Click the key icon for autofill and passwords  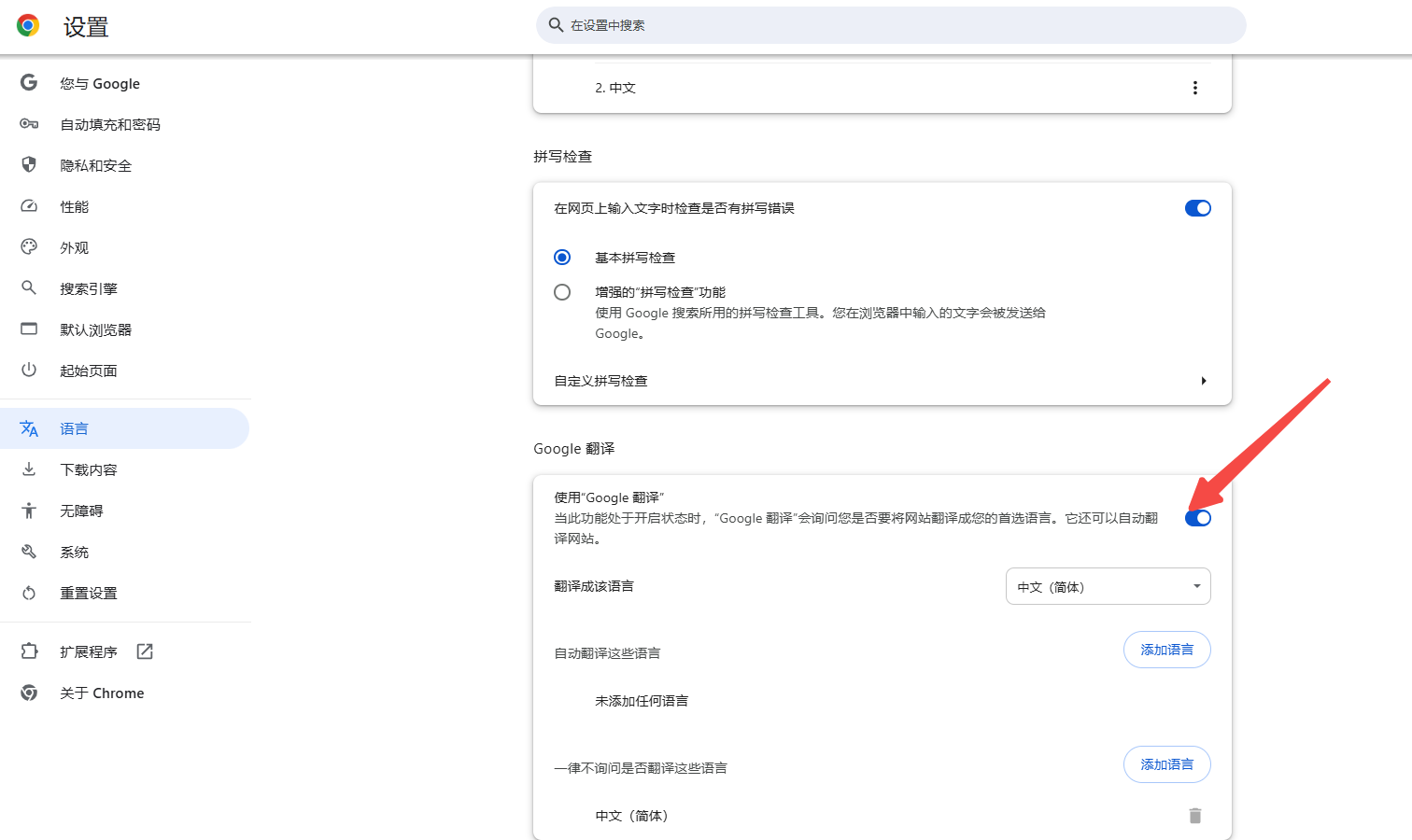pos(29,124)
